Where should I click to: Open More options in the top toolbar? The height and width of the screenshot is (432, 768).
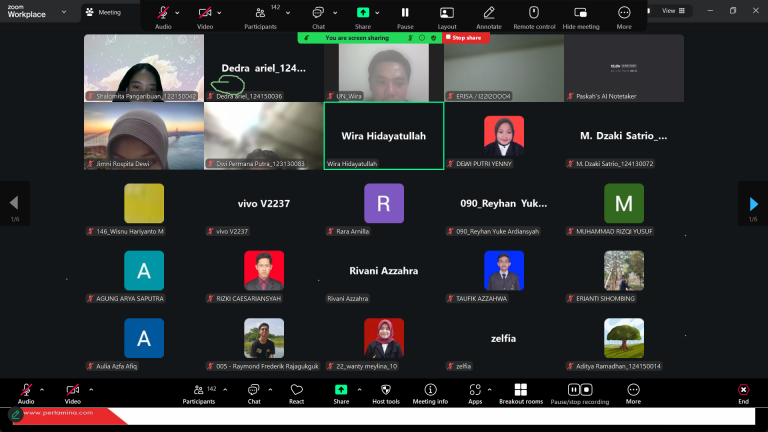(x=624, y=13)
